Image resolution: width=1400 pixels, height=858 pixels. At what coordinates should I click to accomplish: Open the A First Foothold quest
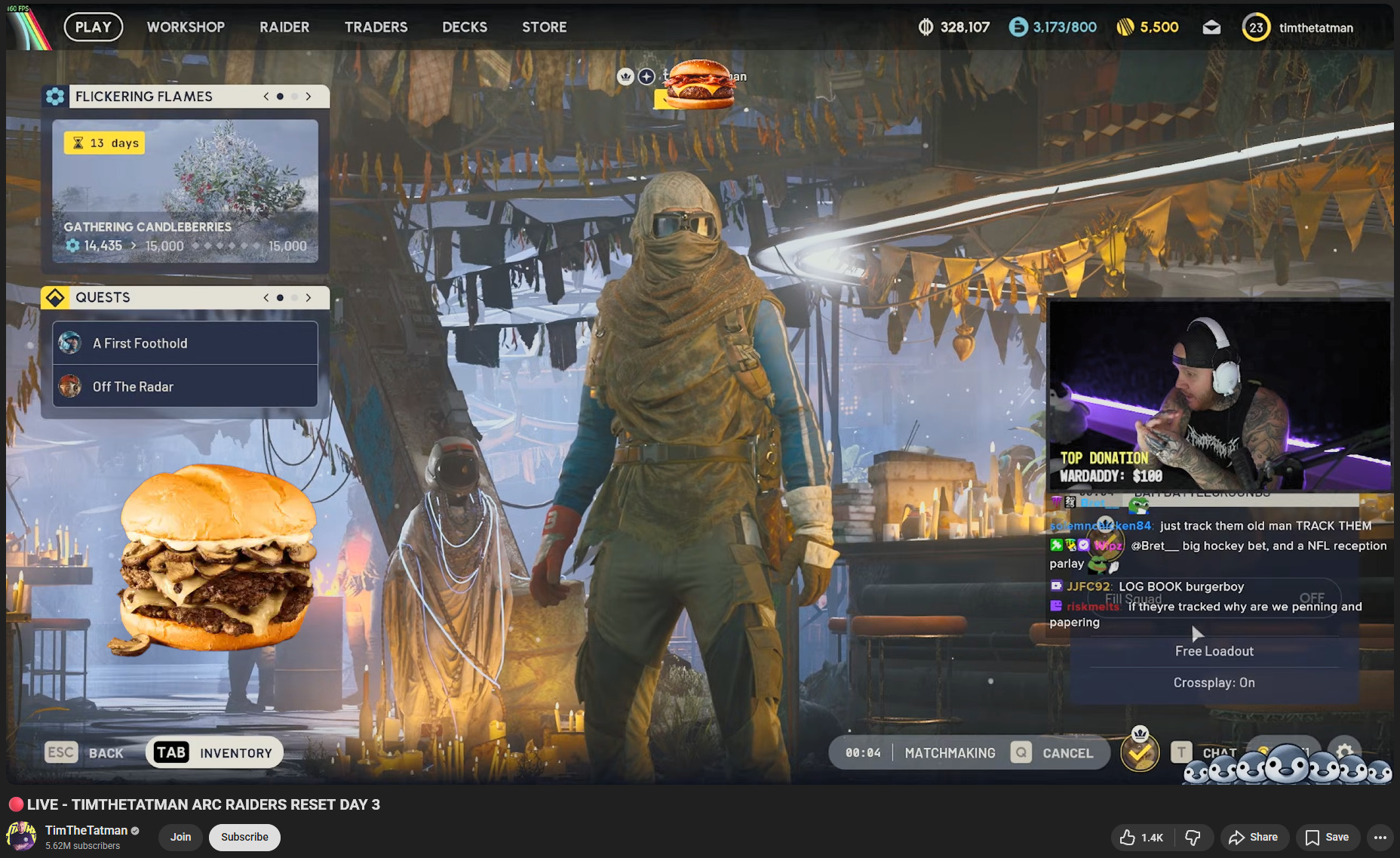(186, 343)
